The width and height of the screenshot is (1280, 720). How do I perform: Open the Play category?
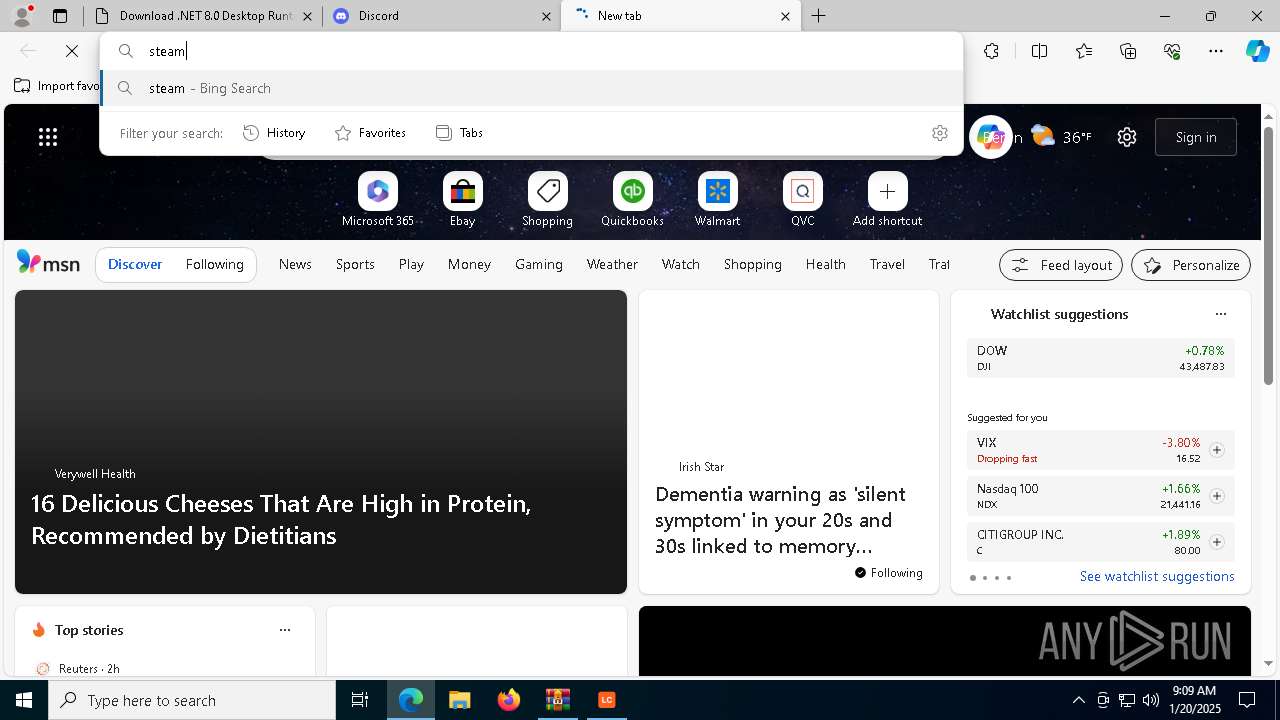411,264
